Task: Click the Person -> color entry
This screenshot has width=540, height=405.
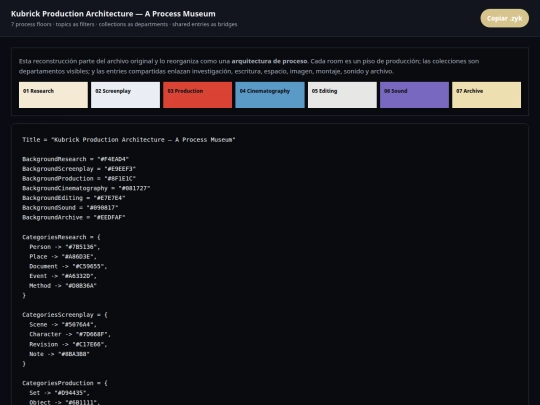Action: click(65, 247)
